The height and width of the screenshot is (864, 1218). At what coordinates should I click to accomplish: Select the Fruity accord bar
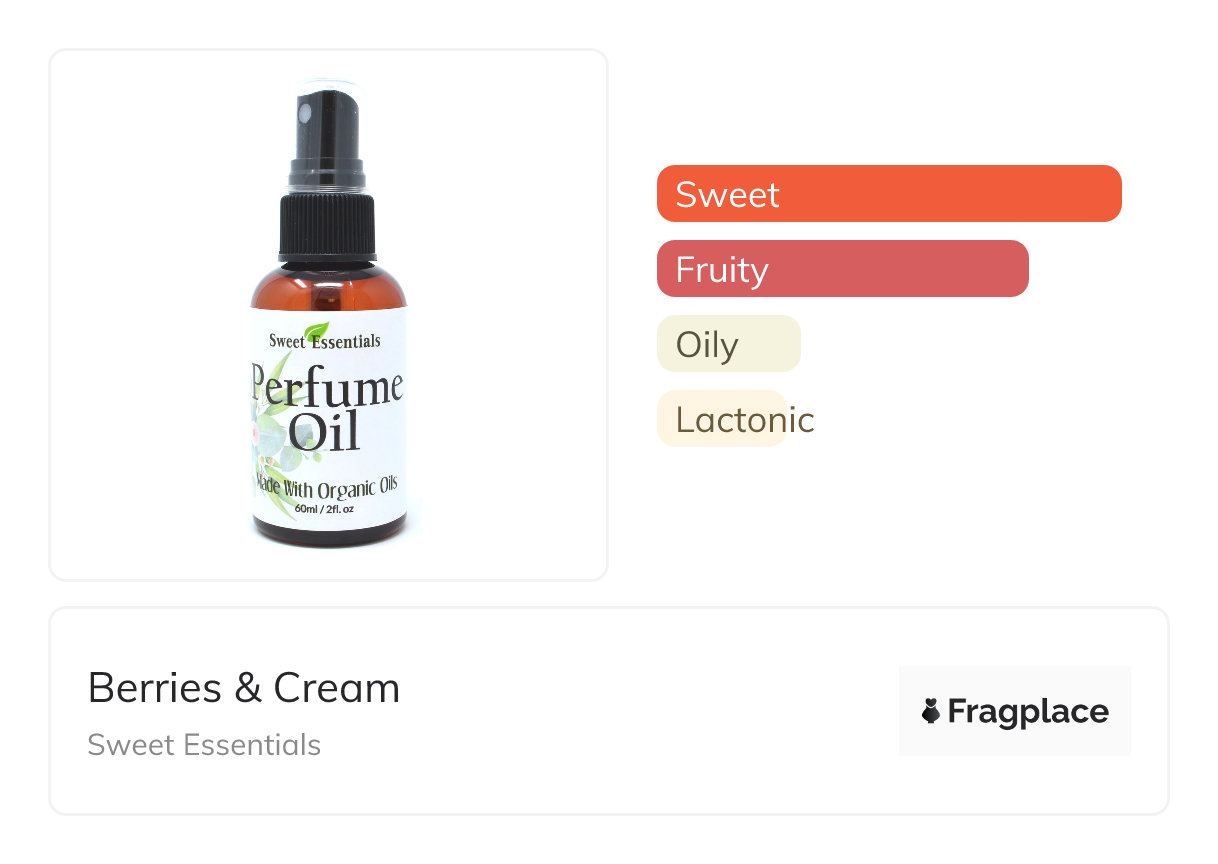tap(843, 268)
